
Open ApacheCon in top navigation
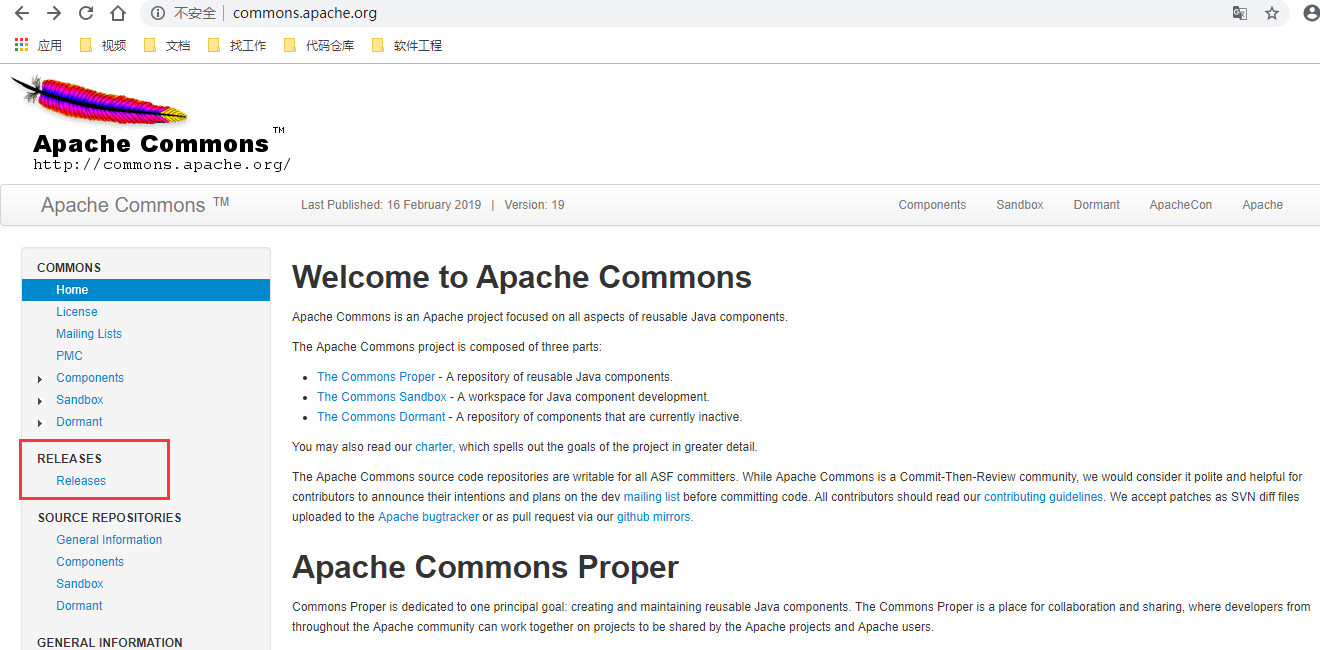coord(1181,205)
